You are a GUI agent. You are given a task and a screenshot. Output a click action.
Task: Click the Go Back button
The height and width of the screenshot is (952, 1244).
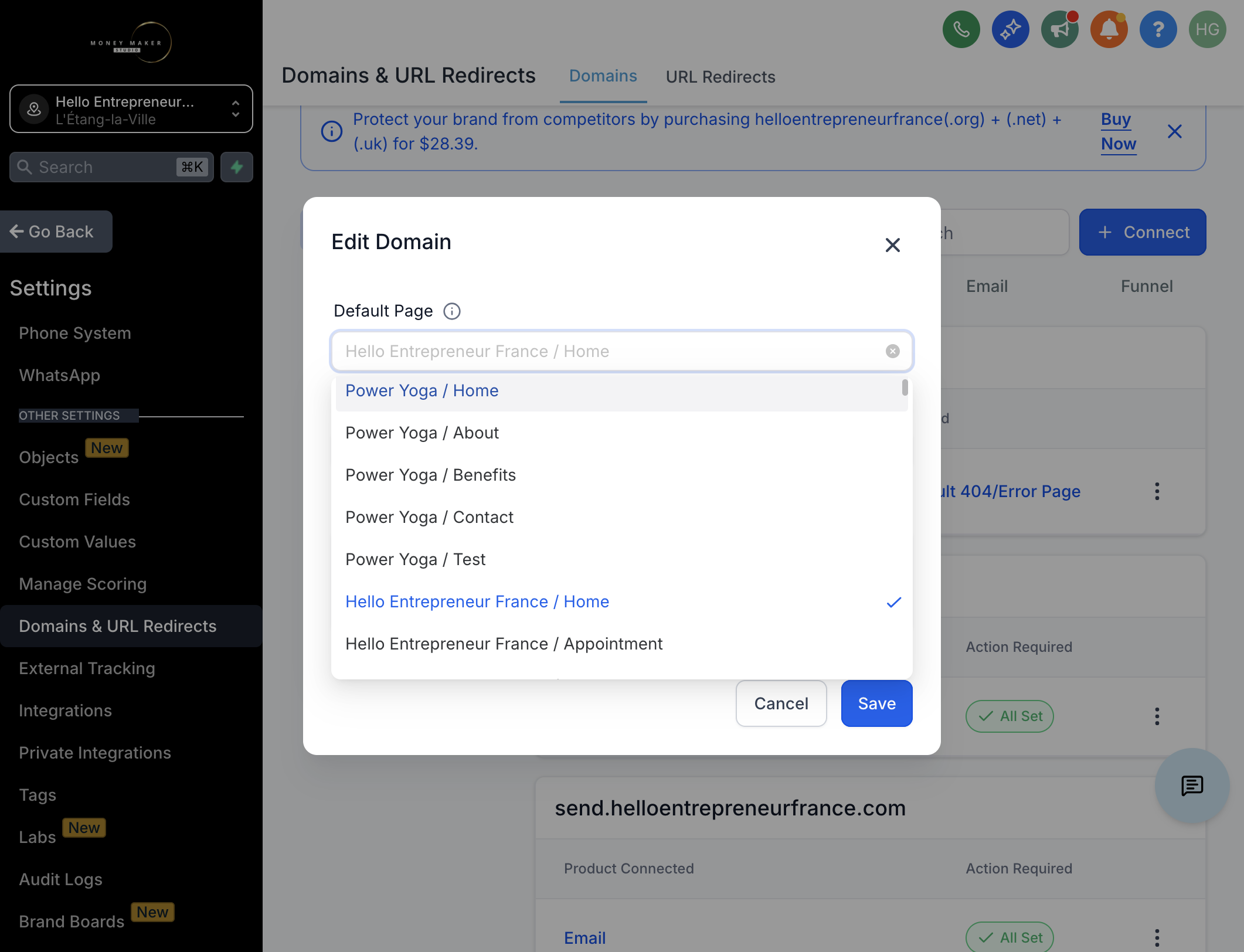[56, 232]
